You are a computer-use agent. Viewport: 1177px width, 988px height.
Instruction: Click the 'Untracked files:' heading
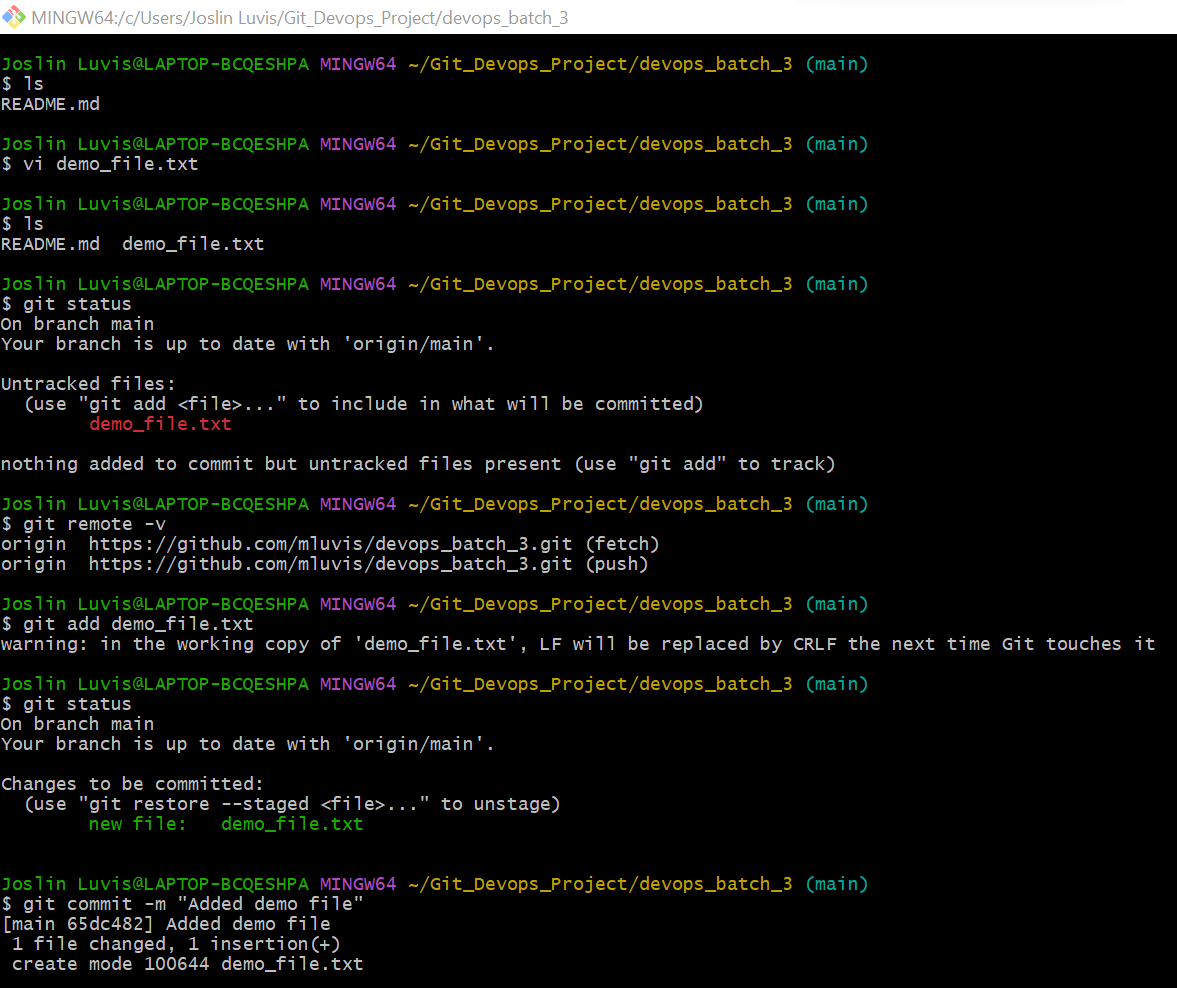(88, 384)
